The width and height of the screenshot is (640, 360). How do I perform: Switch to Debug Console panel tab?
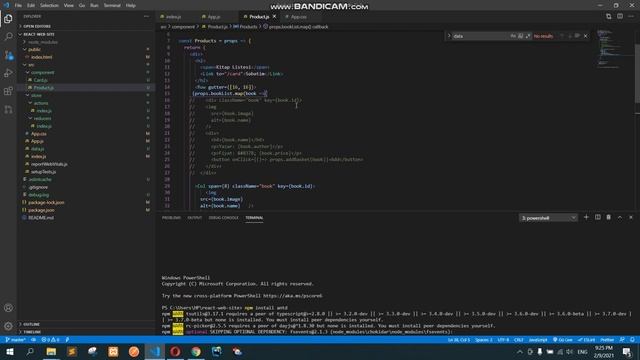click(223, 218)
